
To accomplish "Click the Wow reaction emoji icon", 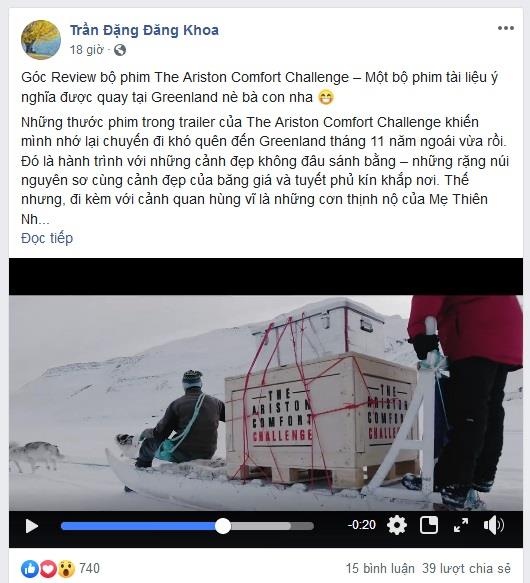I will click(x=66, y=568).
